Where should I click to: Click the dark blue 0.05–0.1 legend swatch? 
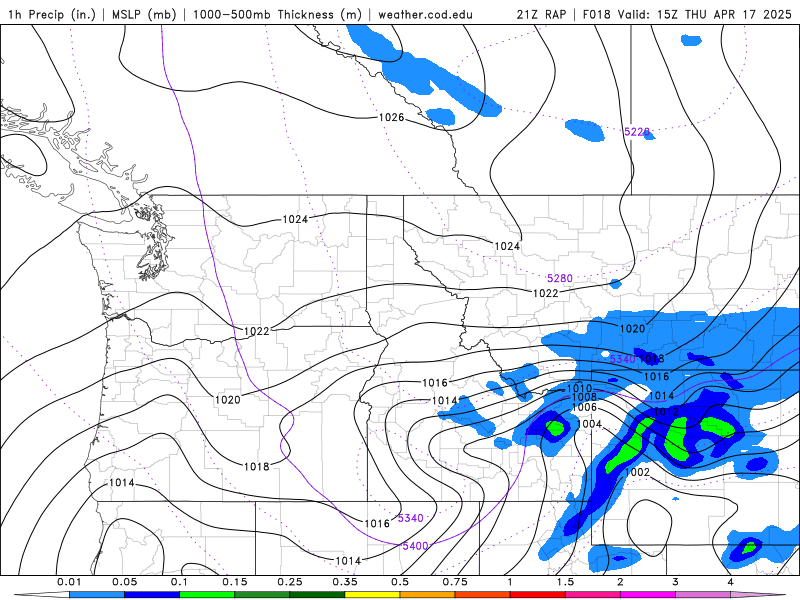pos(152,595)
